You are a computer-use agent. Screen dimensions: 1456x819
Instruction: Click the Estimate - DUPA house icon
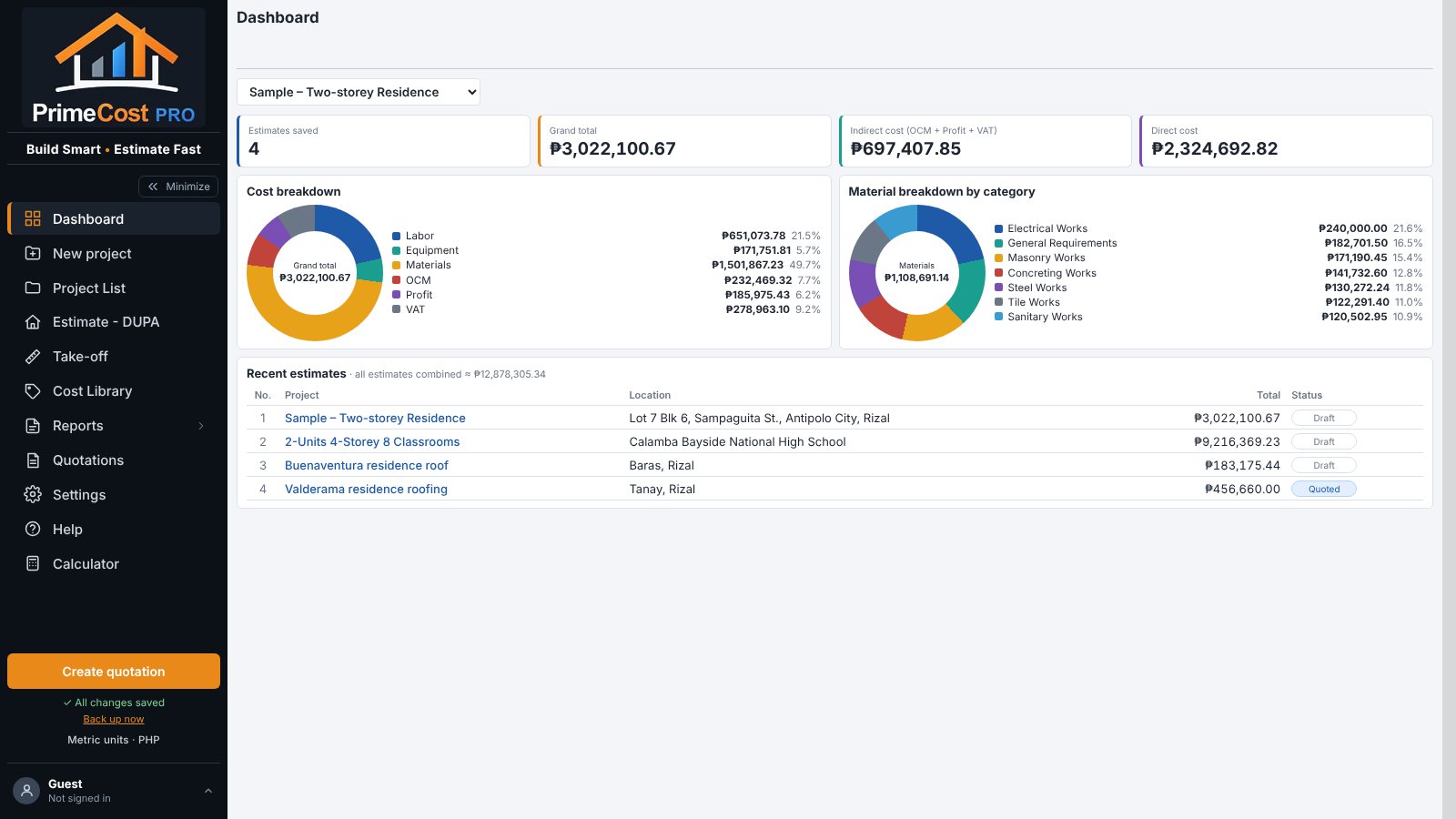33,322
